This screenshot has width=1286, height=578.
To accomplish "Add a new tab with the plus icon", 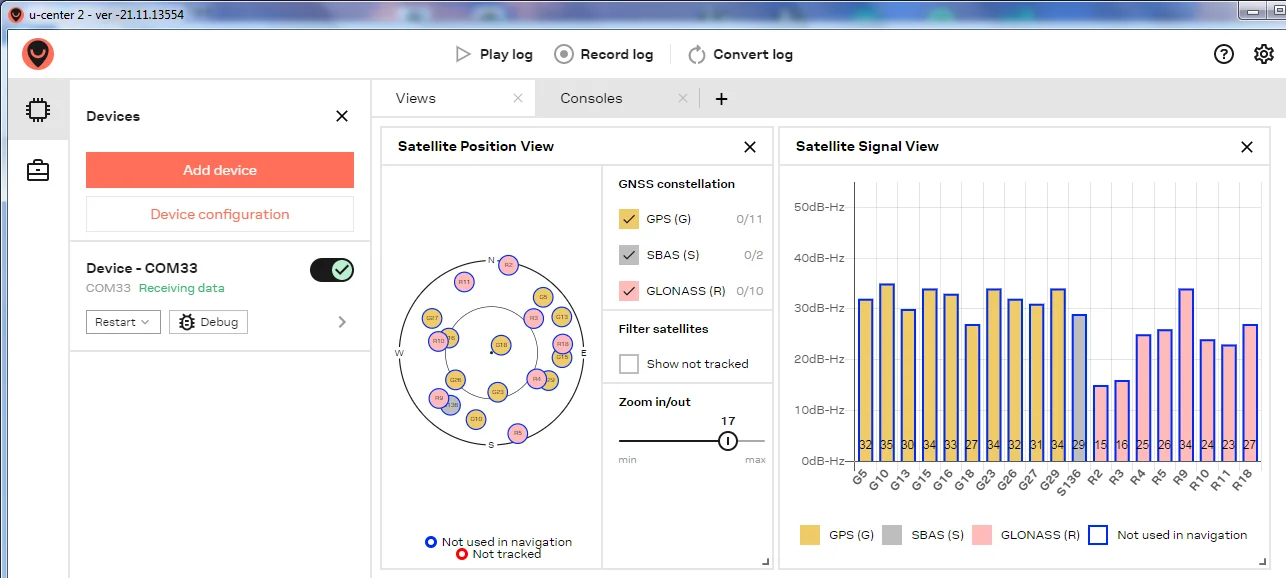I will [721, 98].
